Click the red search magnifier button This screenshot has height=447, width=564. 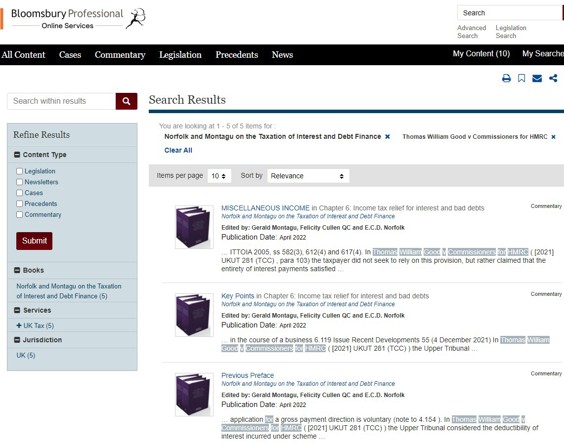click(126, 101)
